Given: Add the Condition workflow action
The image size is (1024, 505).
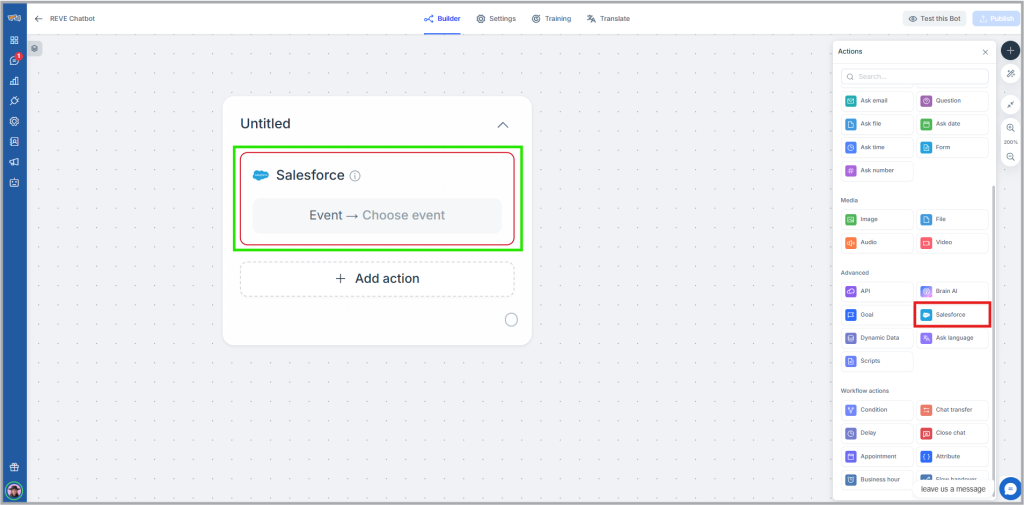Looking at the screenshot, I should (877, 410).
